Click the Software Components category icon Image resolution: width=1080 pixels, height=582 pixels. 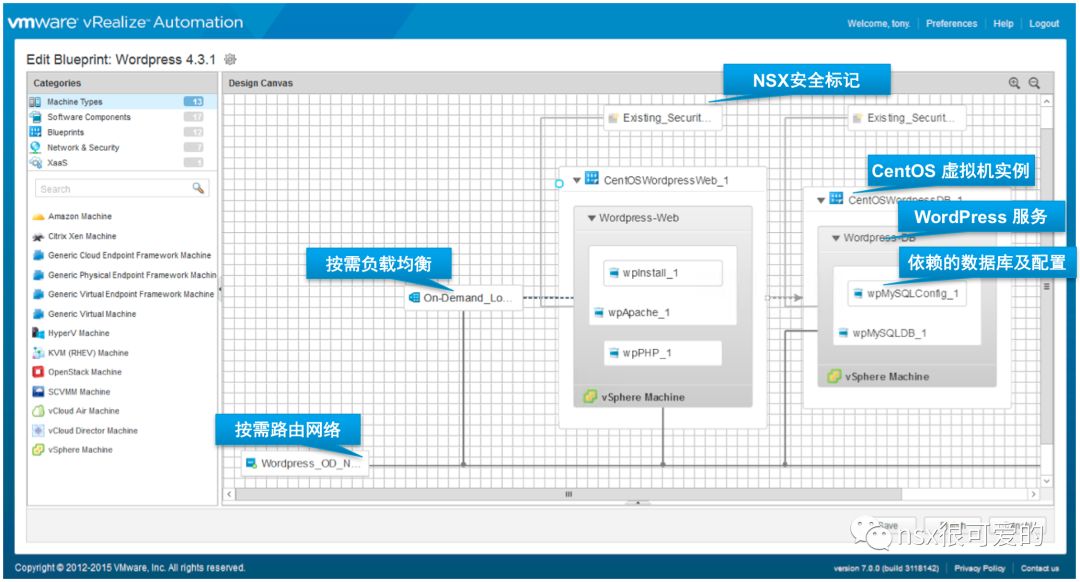[35, 117]
